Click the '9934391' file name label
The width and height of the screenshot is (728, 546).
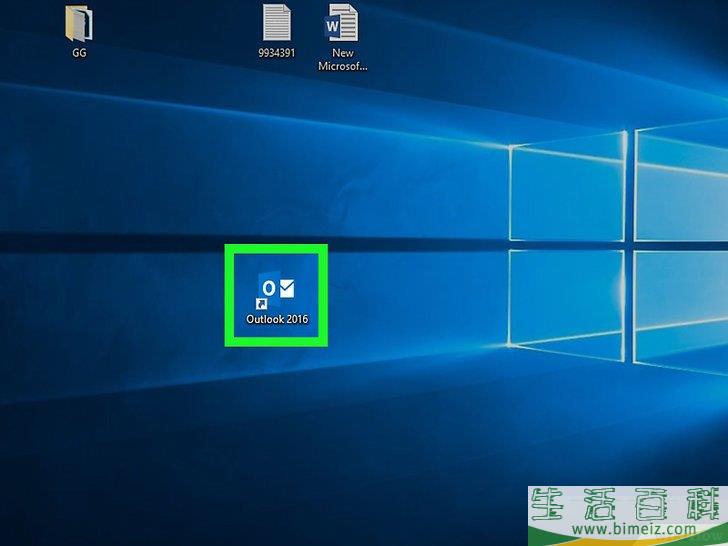click(277, 53)
